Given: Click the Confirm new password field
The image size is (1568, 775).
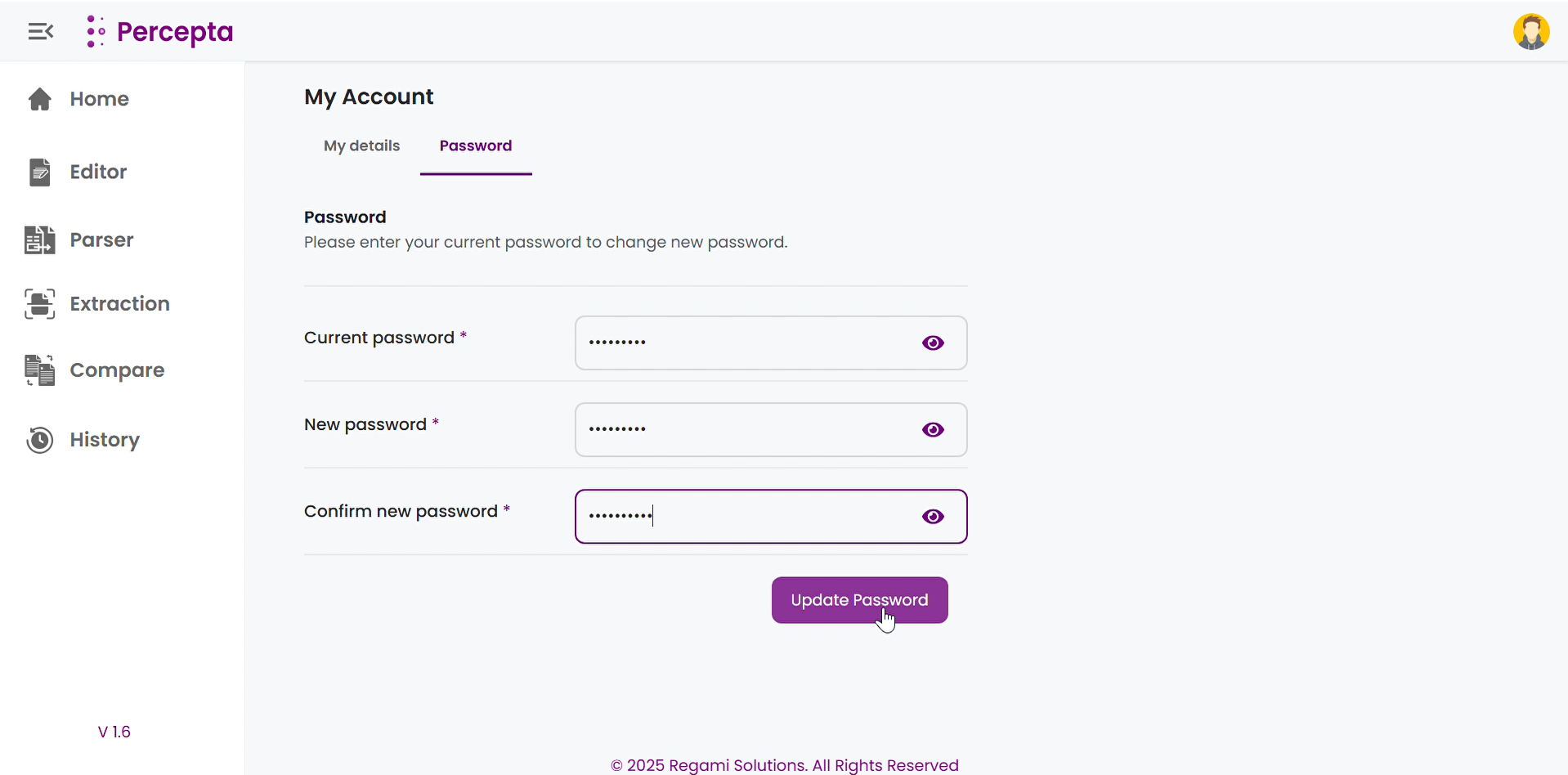Looking at the screenshot, I should click(x=744, y=517).
